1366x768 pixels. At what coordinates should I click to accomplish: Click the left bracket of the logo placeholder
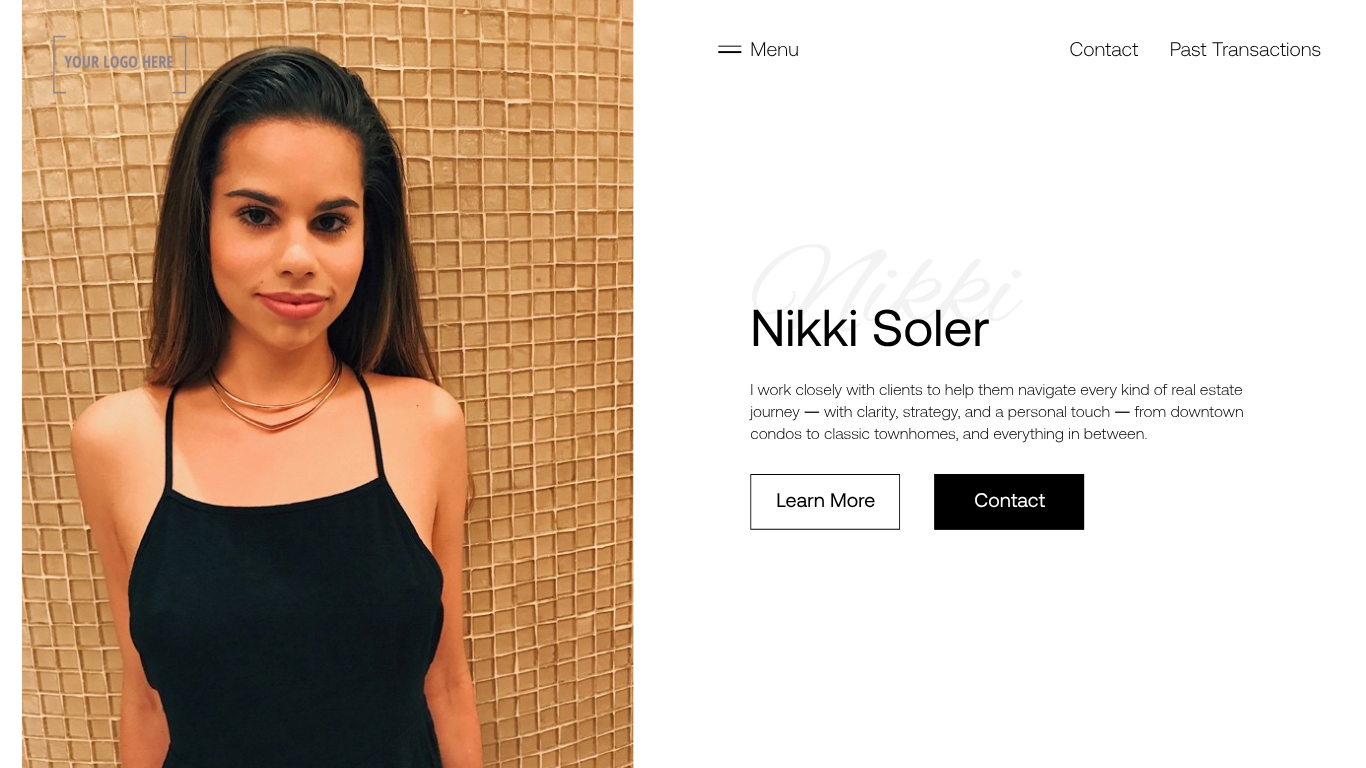click(x=58, y=64)
